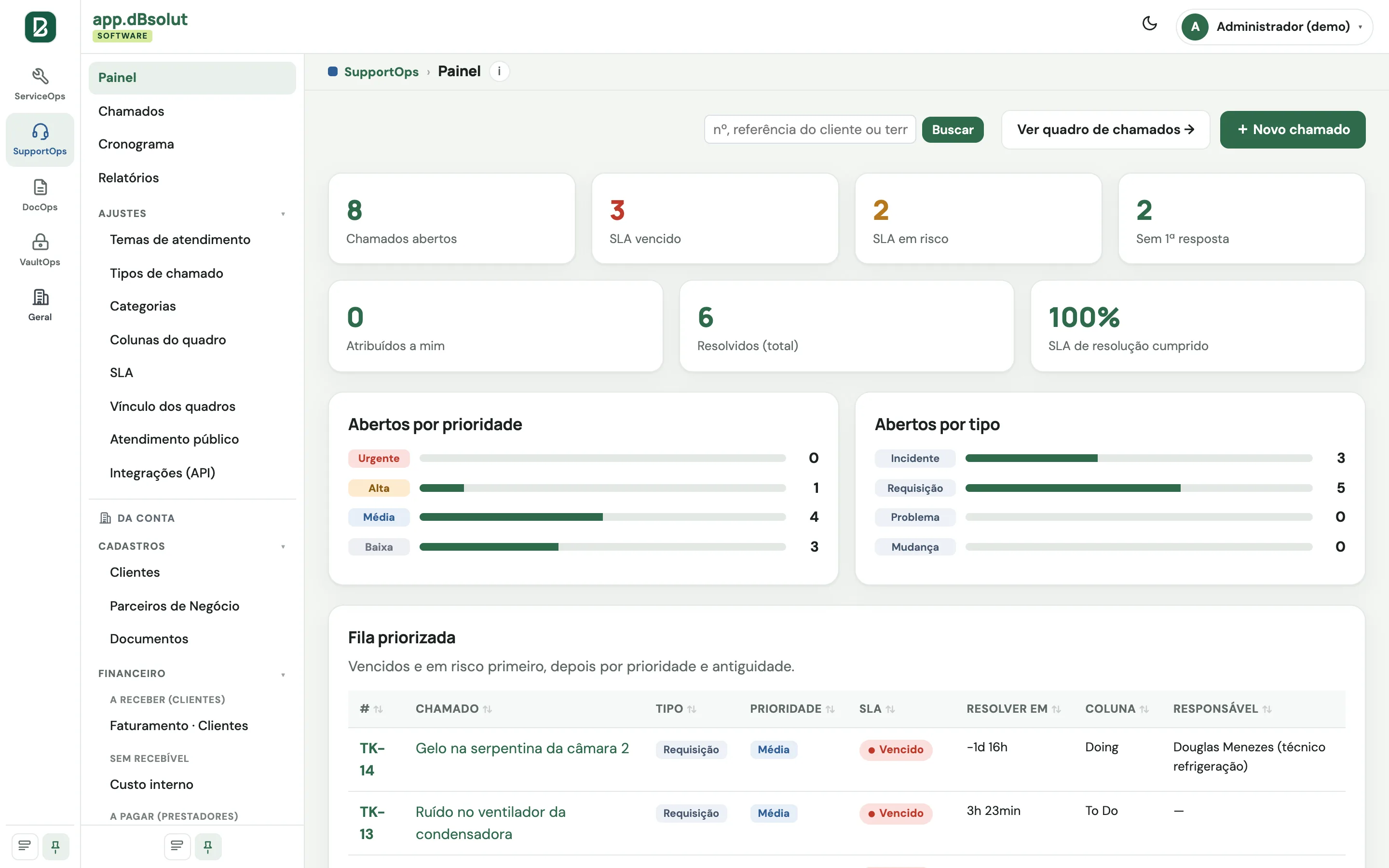Image resolution: width=1389 pixels, height=868 pixels.
Task: Click the pin icon in the left rail footer
Action: point(55,846)
